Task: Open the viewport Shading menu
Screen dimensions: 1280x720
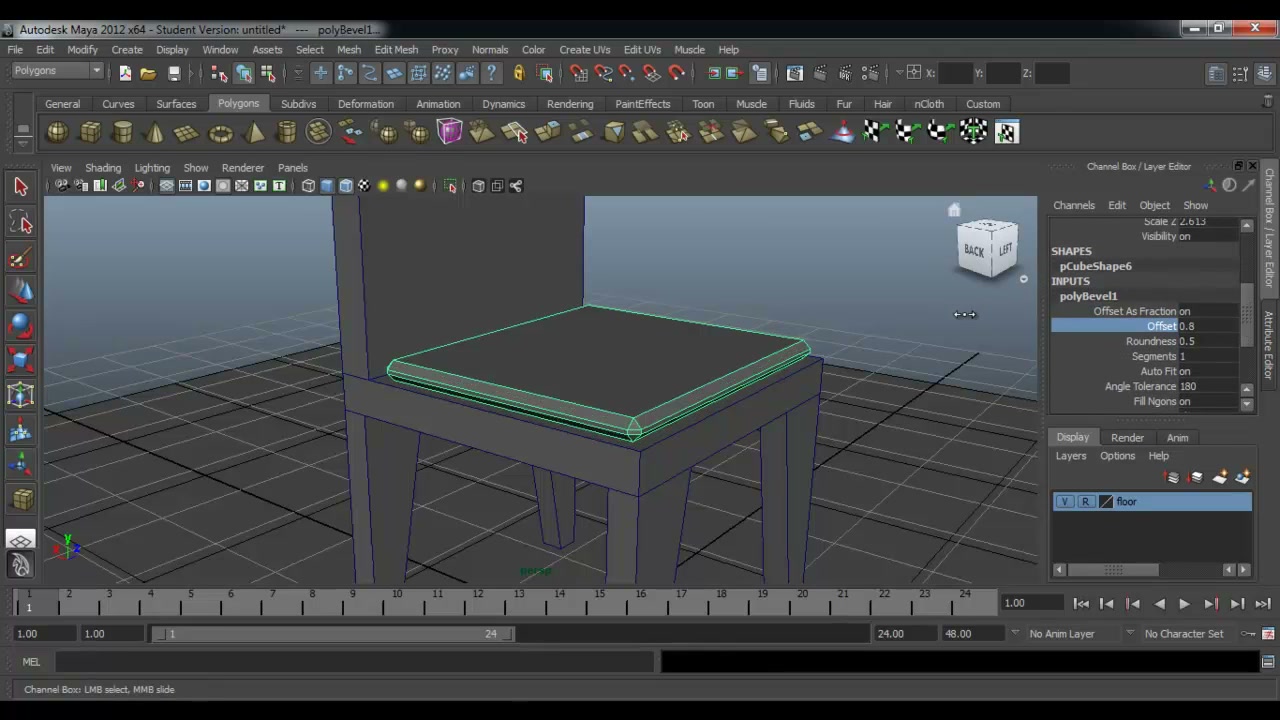Action: pyautogui.click(x=102, y=168)
